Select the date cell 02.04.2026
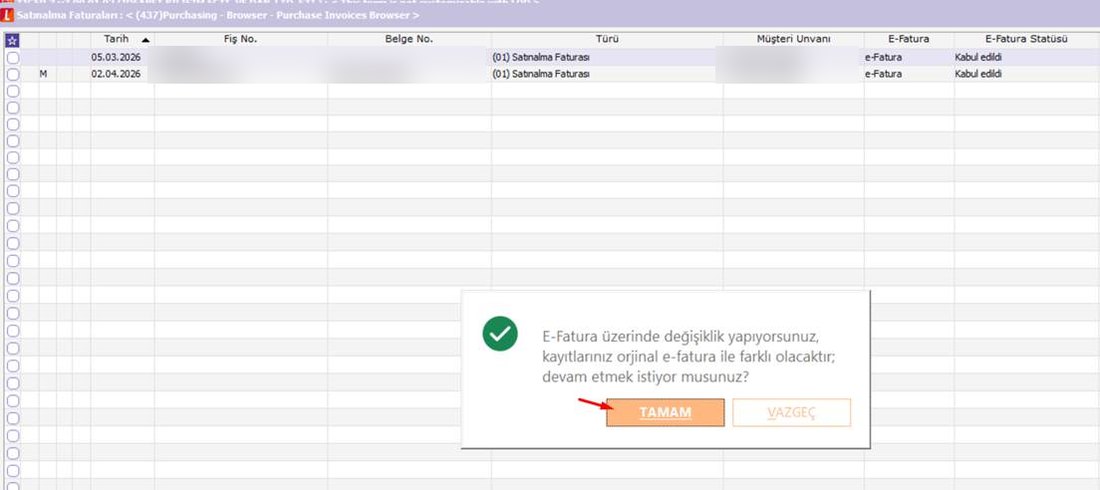This screenshot has height=490, width=1100. click(116, 74)
